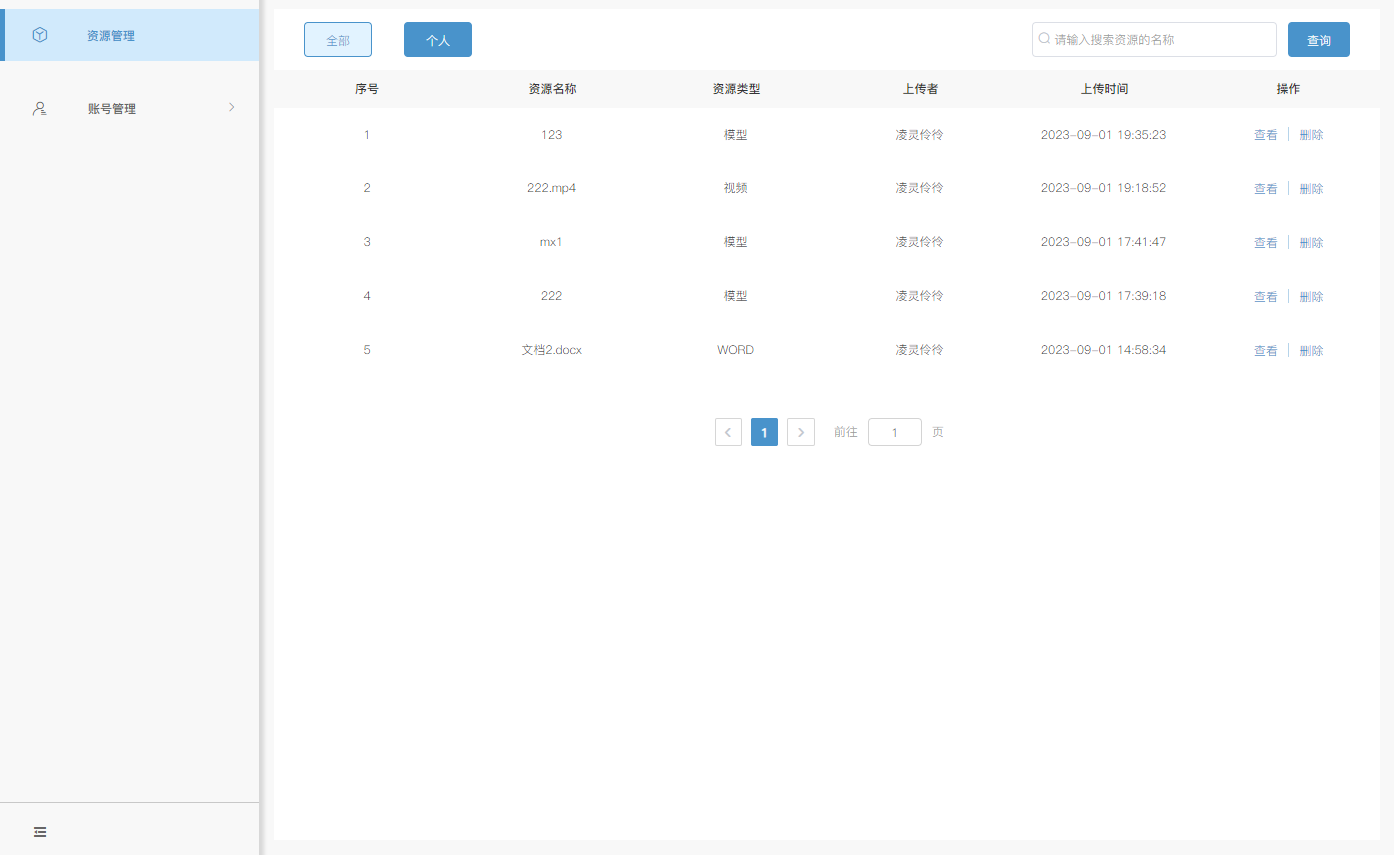Delete mx1 resource via 删除

(x=1311, y=243)
